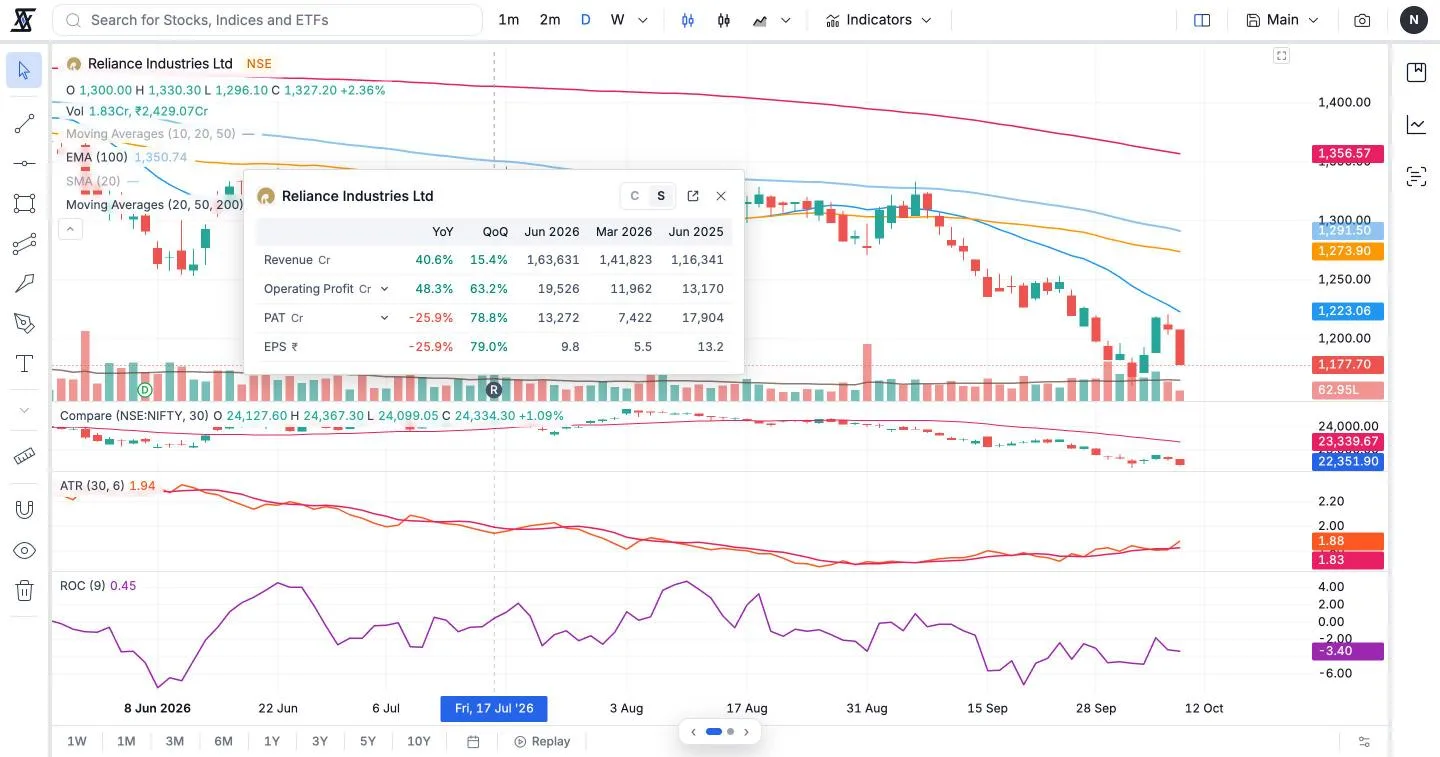The height and width of the screenshot is (757, 1440).
Task: Expand the Operating Profit row
Action: click(x=384, y=289)
